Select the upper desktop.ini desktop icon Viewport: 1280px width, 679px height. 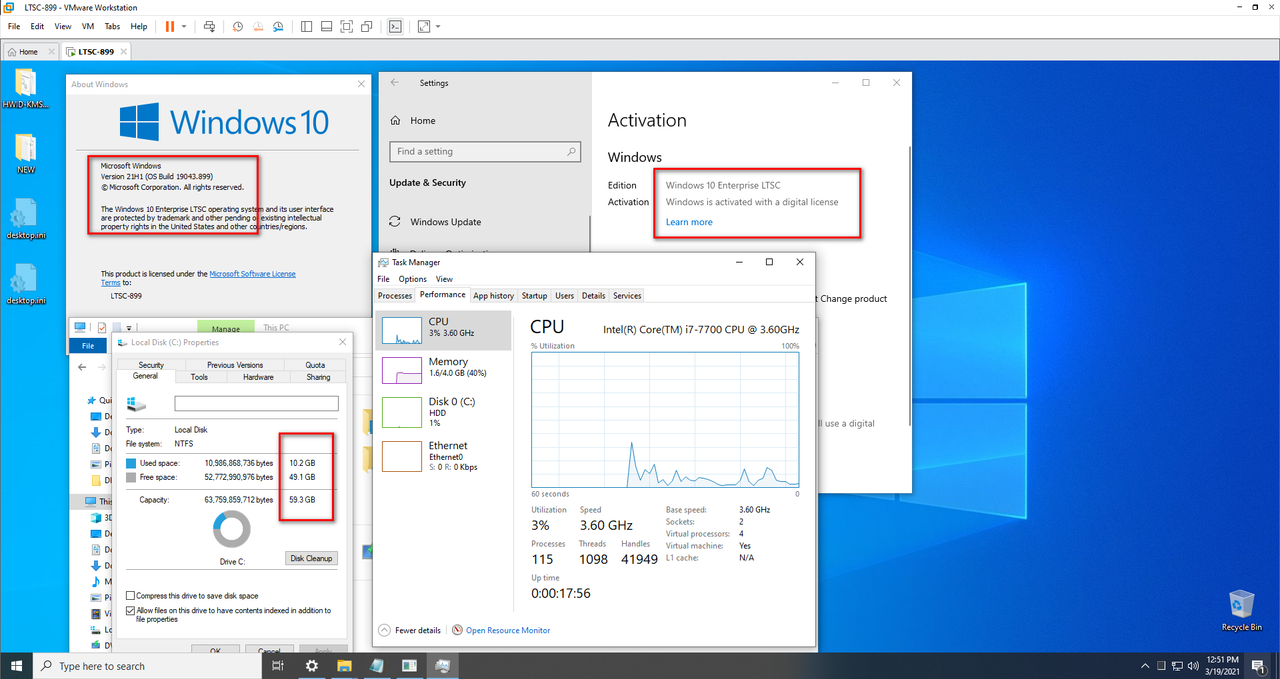click(25, 219)
